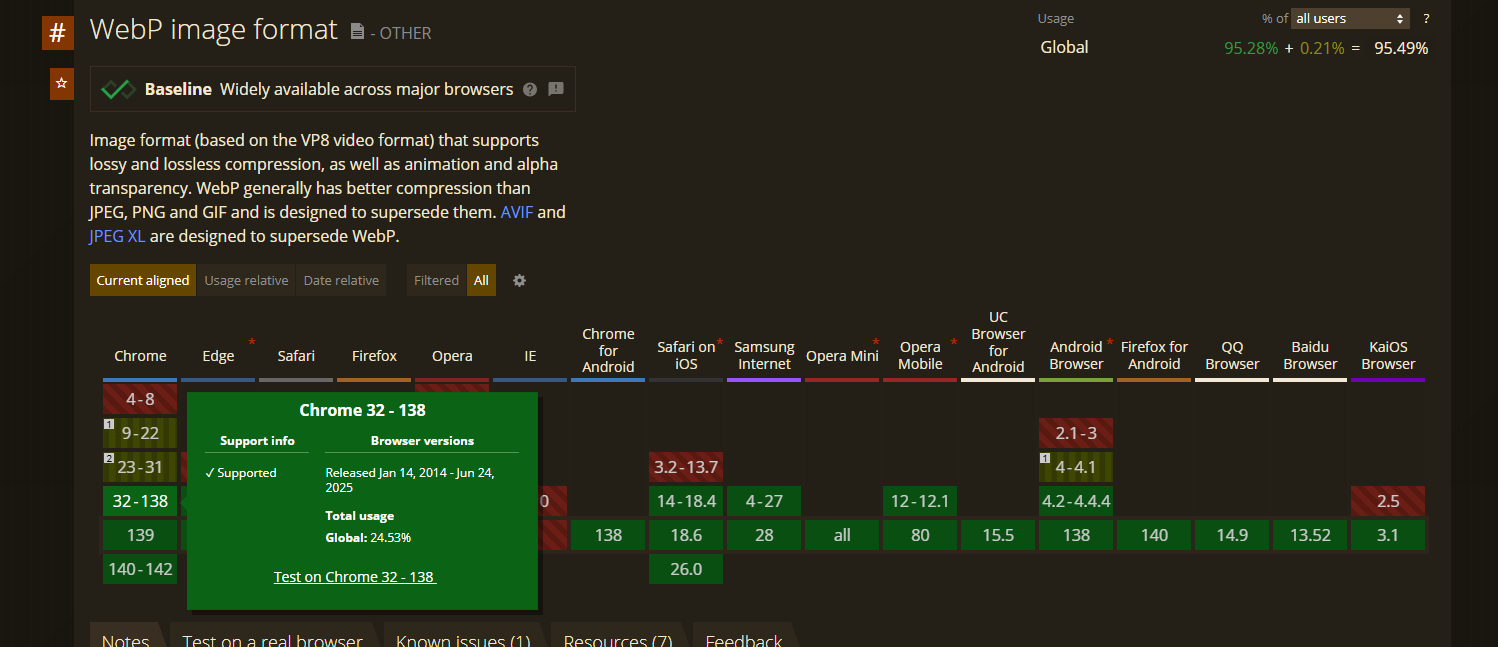Open Baseline help question mark icon

[530, 89]
